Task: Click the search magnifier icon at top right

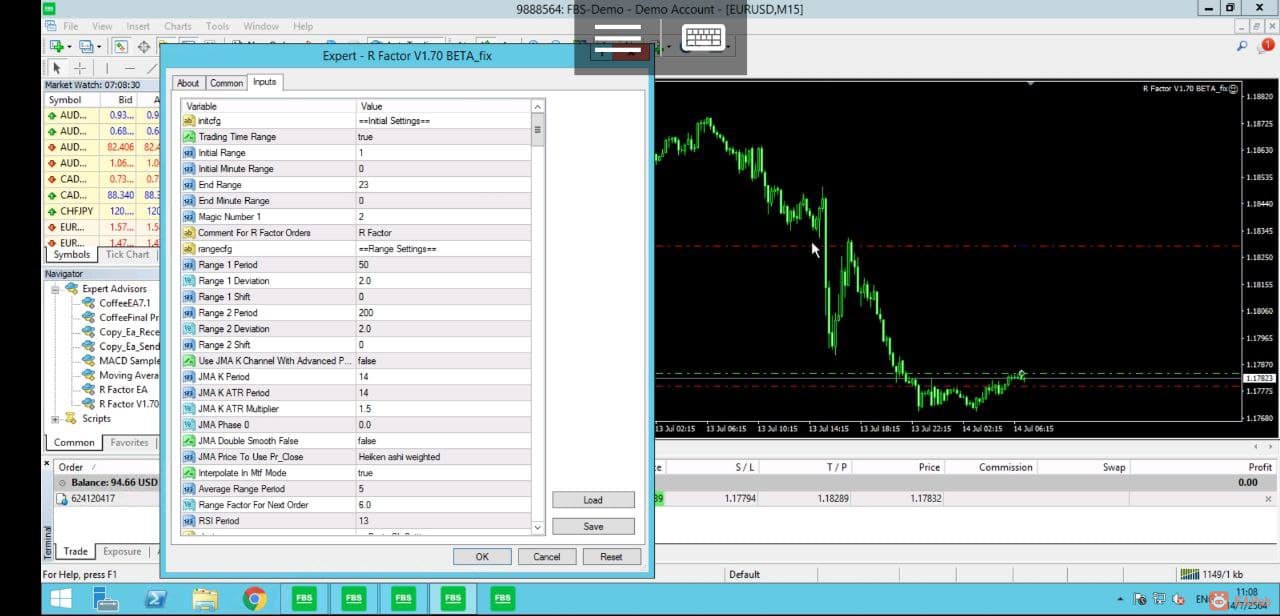Action: pos(1242,46)
